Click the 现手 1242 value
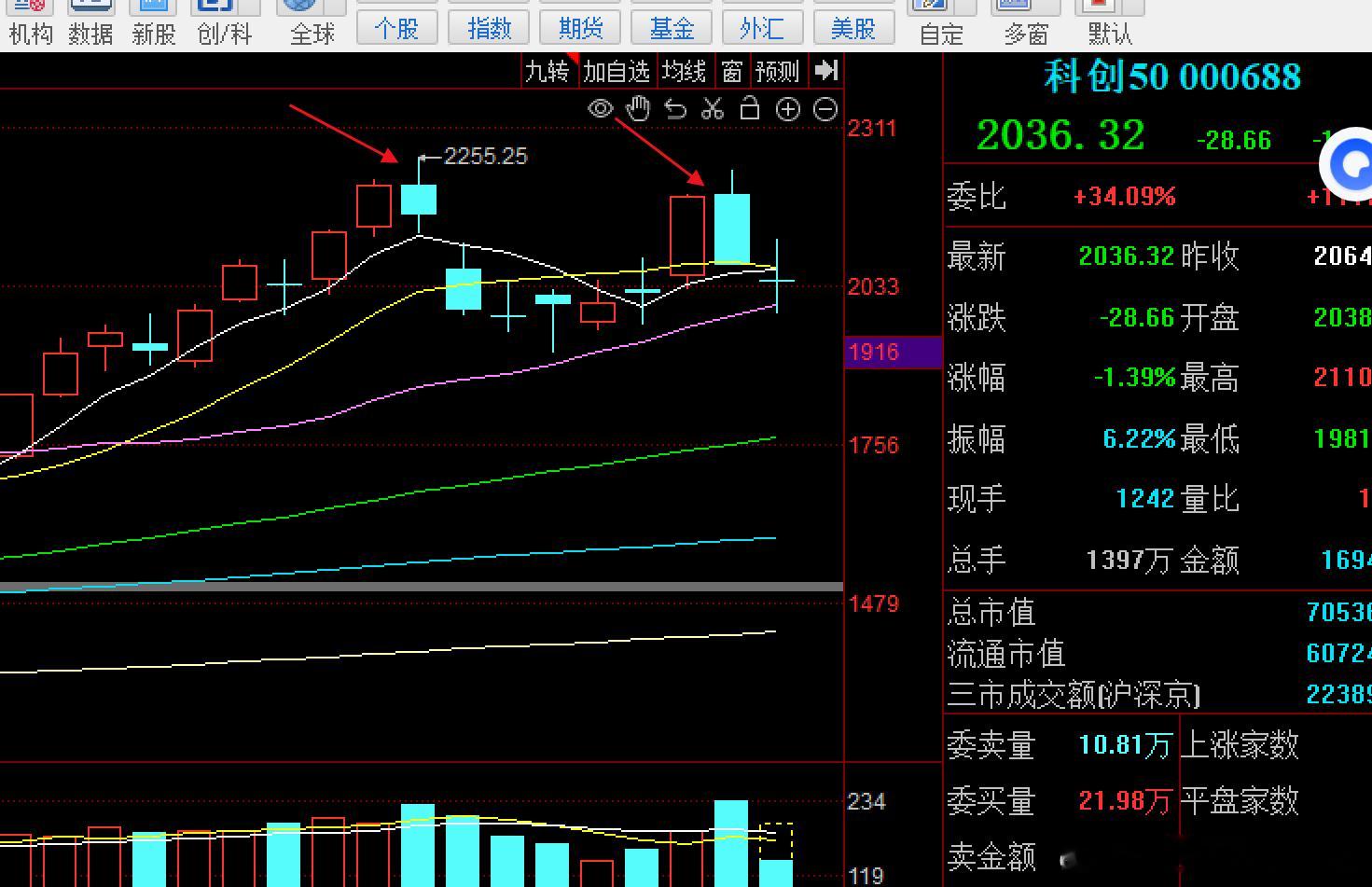1372x887 pixels. point(1145,499)
